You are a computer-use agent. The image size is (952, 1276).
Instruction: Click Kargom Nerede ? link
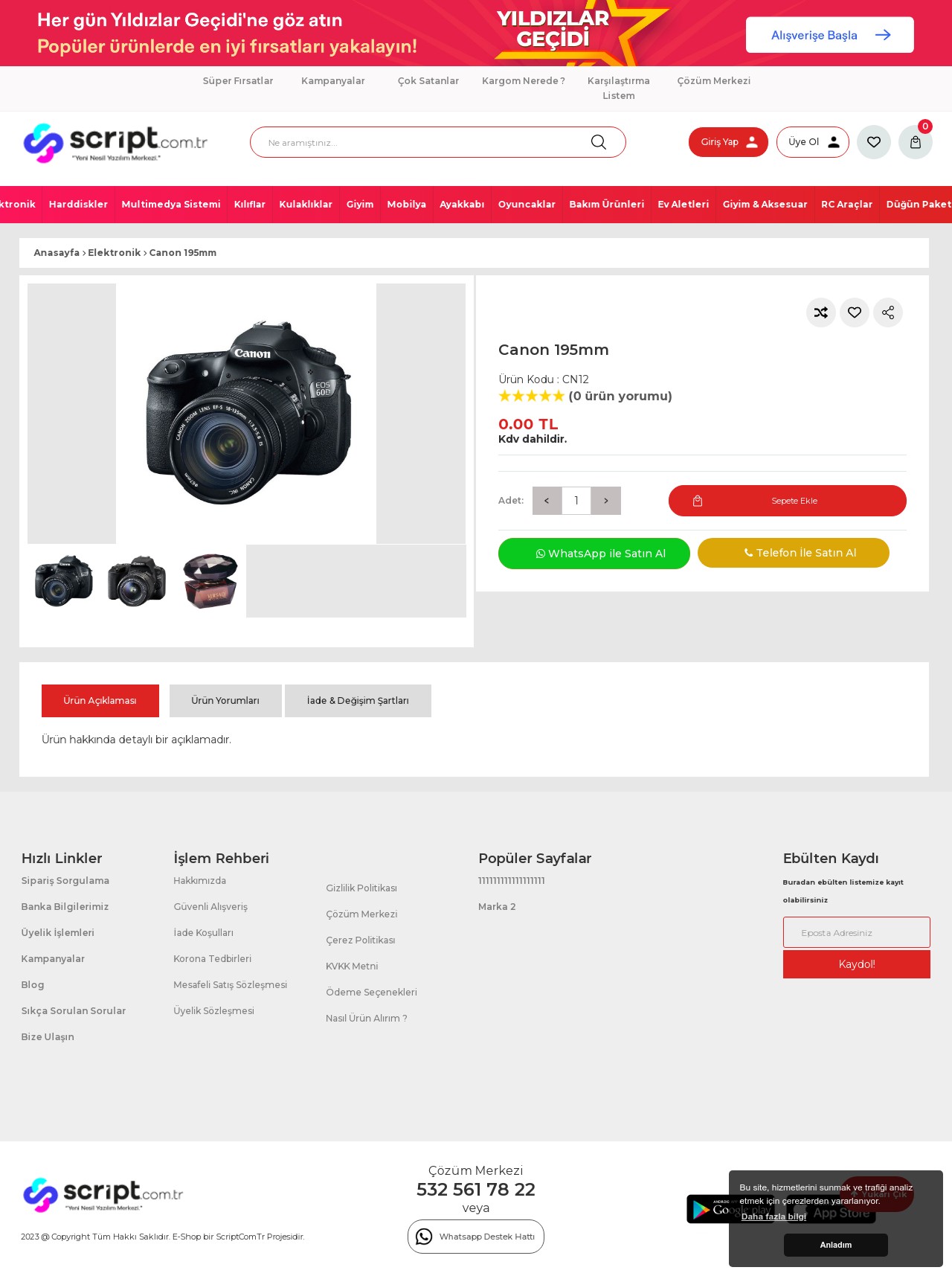tap(524, 81)
